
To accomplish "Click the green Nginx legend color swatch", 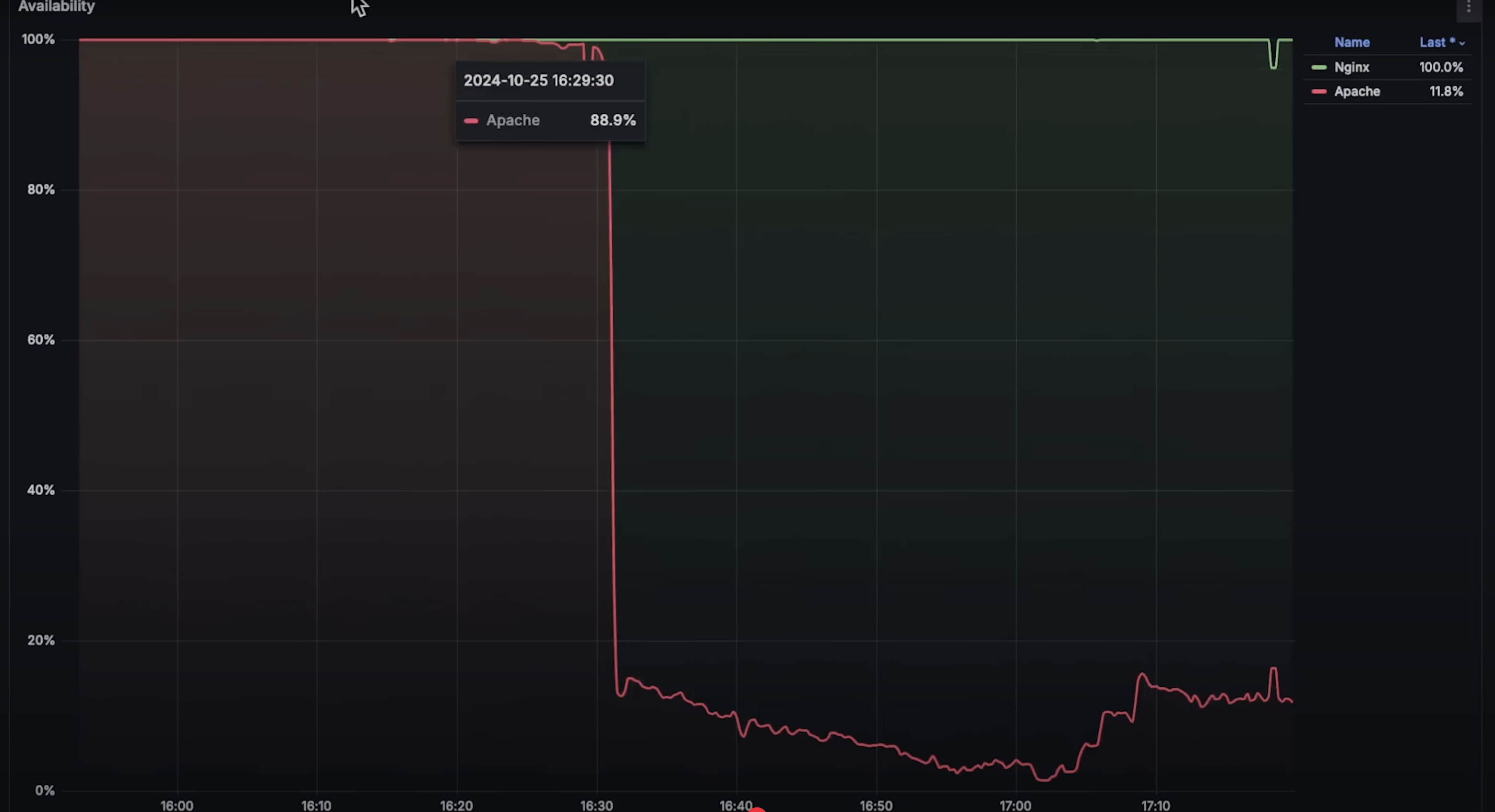I will coord(1319,67).
